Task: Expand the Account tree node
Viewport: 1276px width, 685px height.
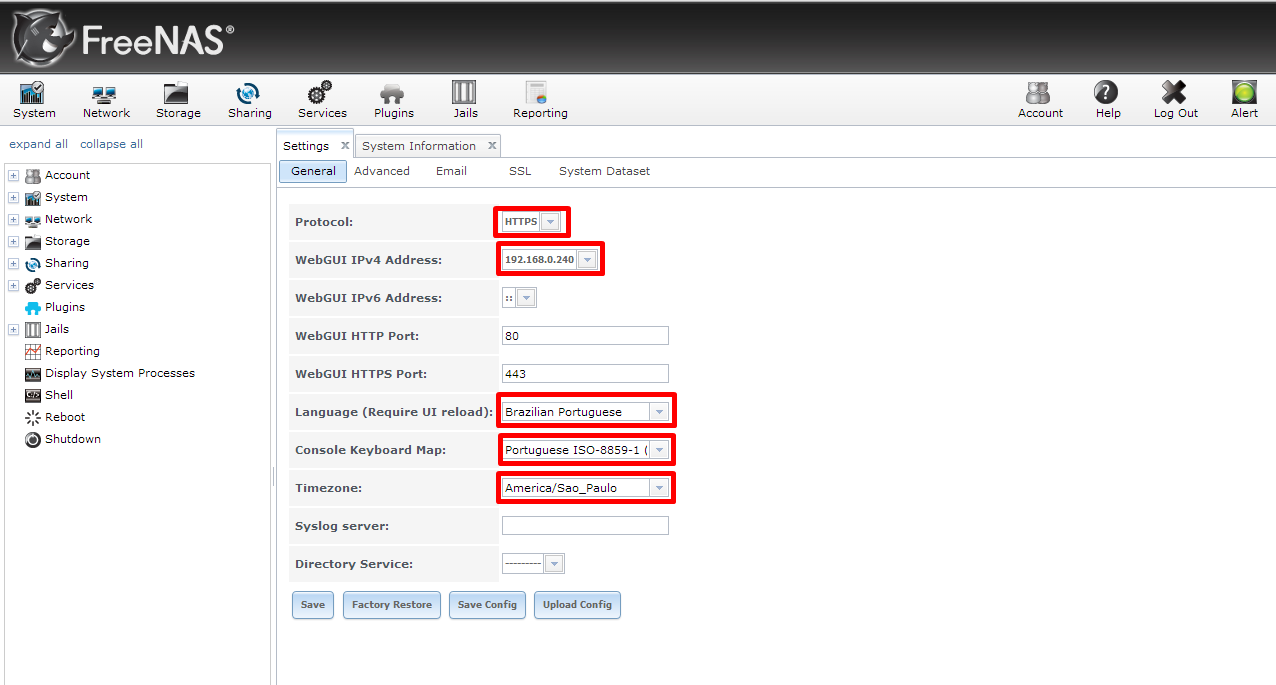Action: (x=14, y=176)
